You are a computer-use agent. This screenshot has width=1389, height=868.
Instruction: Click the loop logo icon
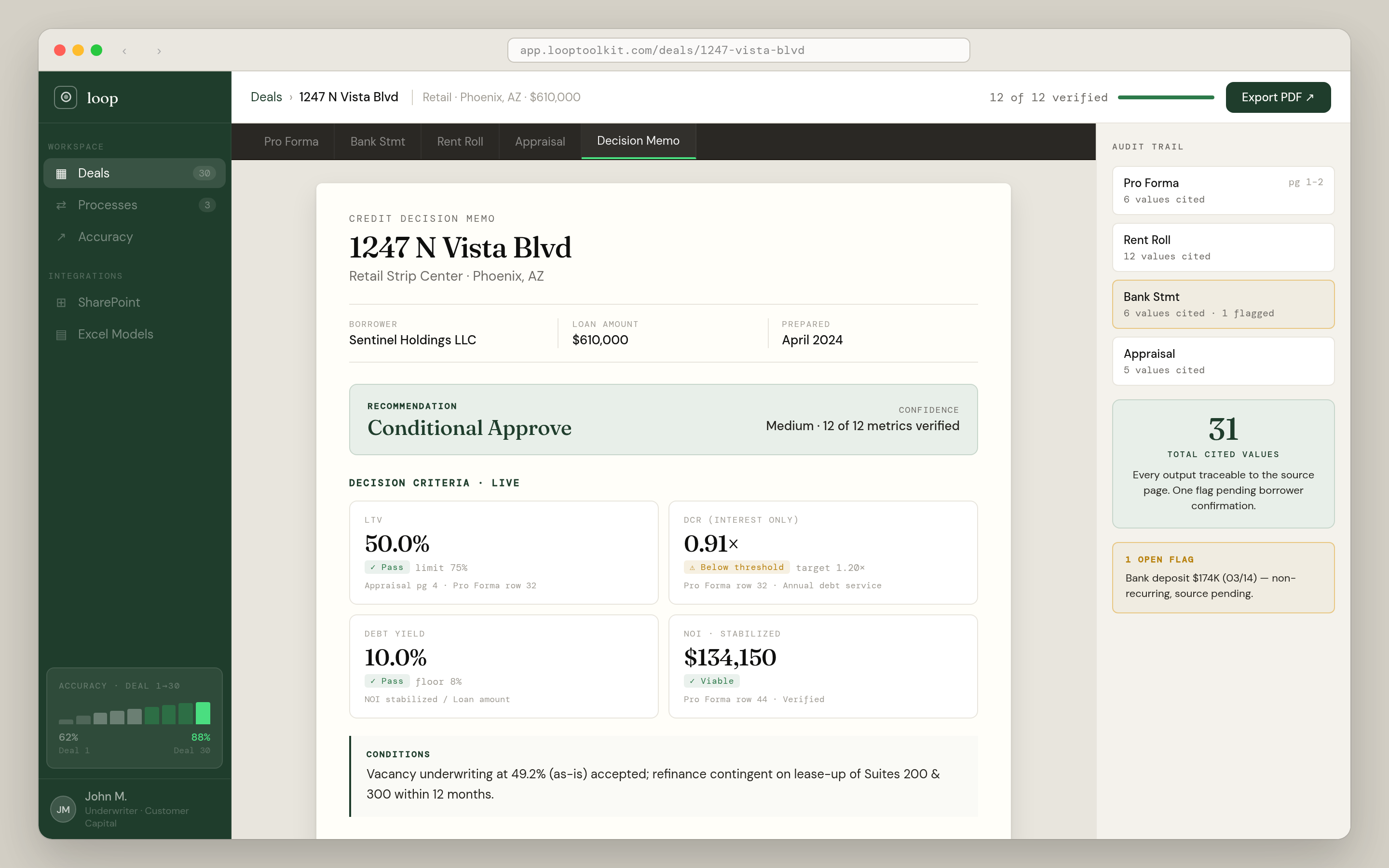tap(66, 97)
